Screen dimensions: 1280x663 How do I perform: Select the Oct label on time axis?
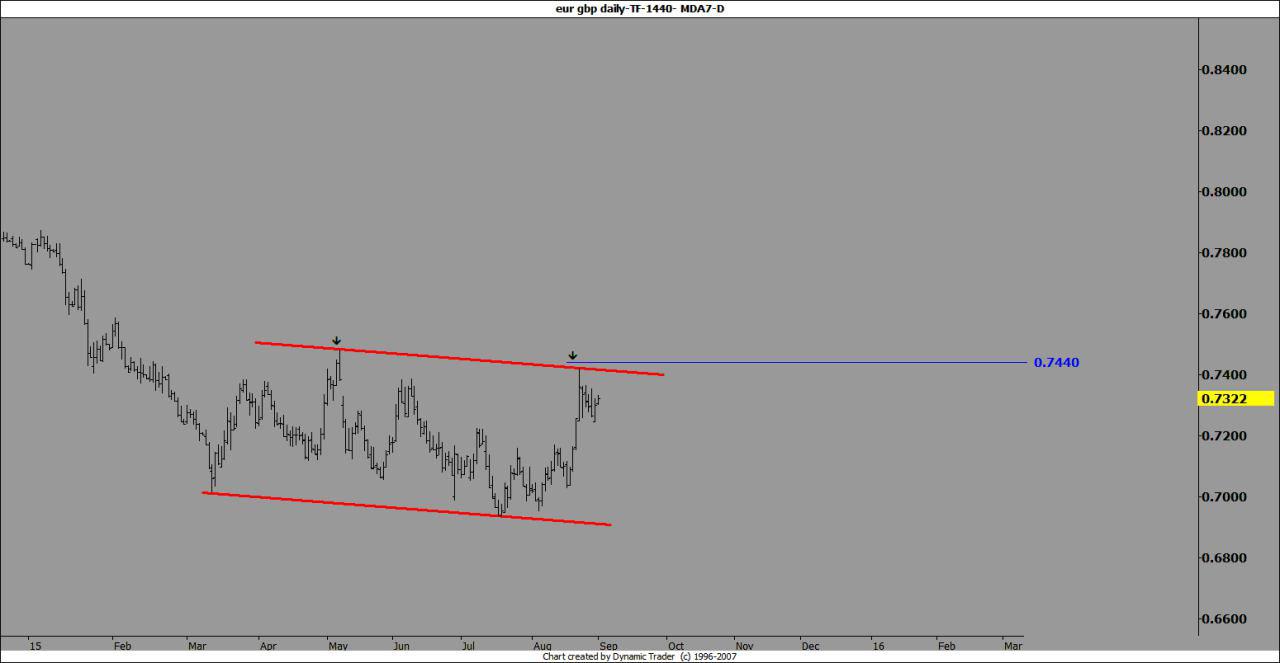coord(676,646)
